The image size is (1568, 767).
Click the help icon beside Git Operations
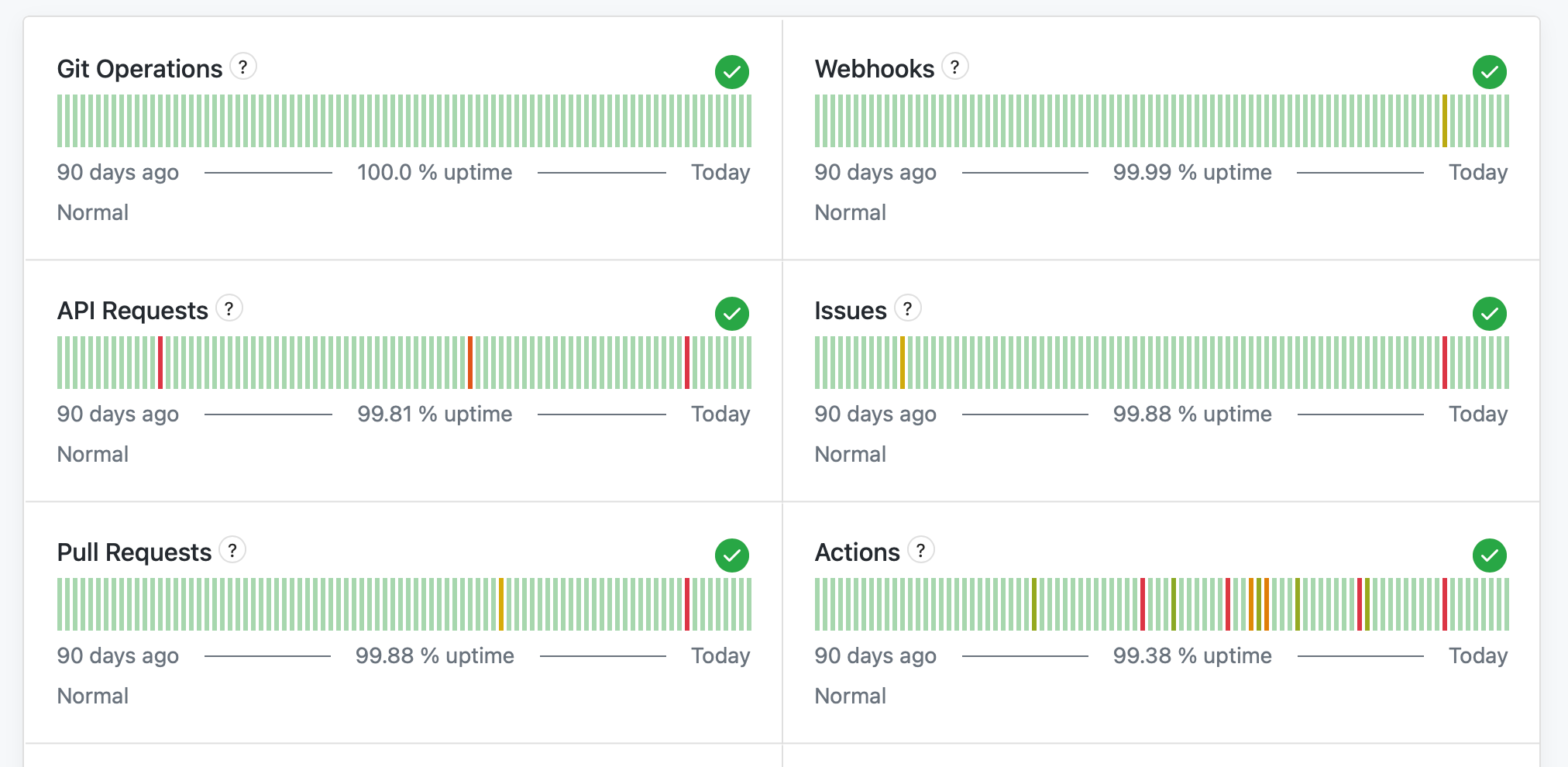(x=243, y=67)
